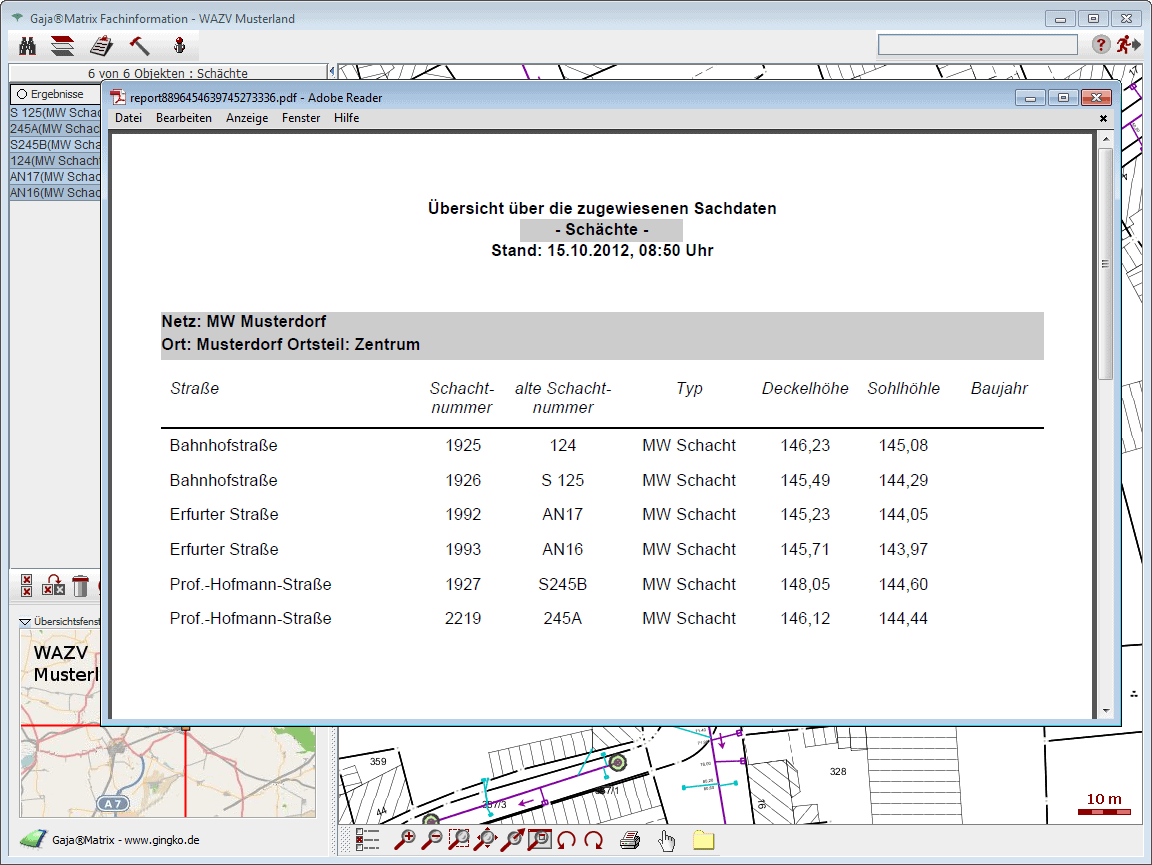Collapse the left panel with arrow
This screenshot has width=1152, height=865.
[331, 72]
